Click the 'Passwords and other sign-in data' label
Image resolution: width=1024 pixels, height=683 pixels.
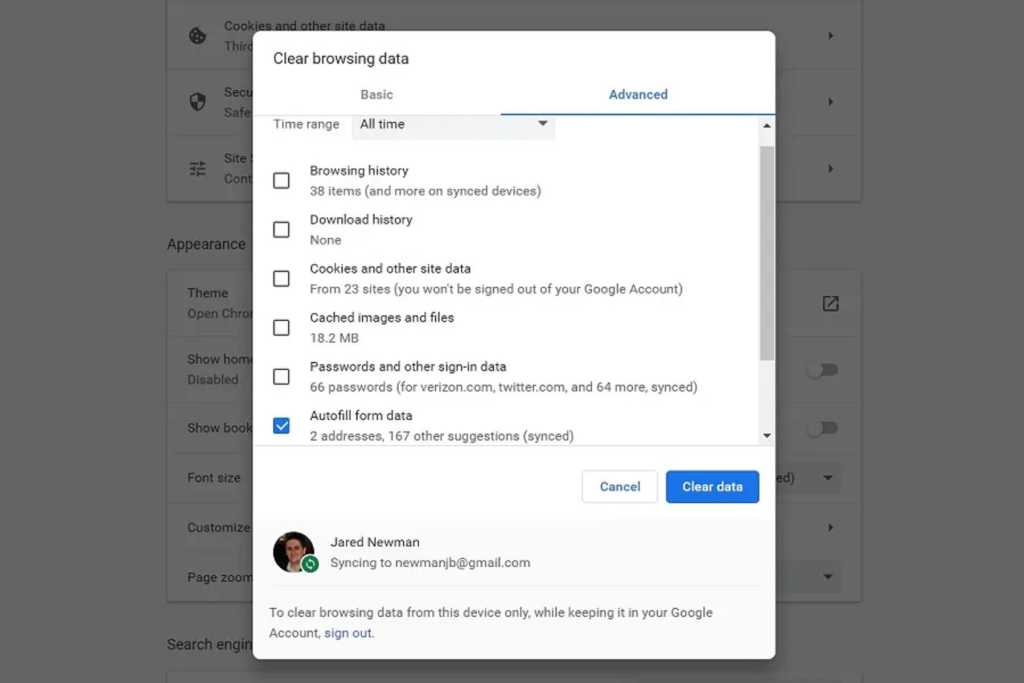coord(408,366)
